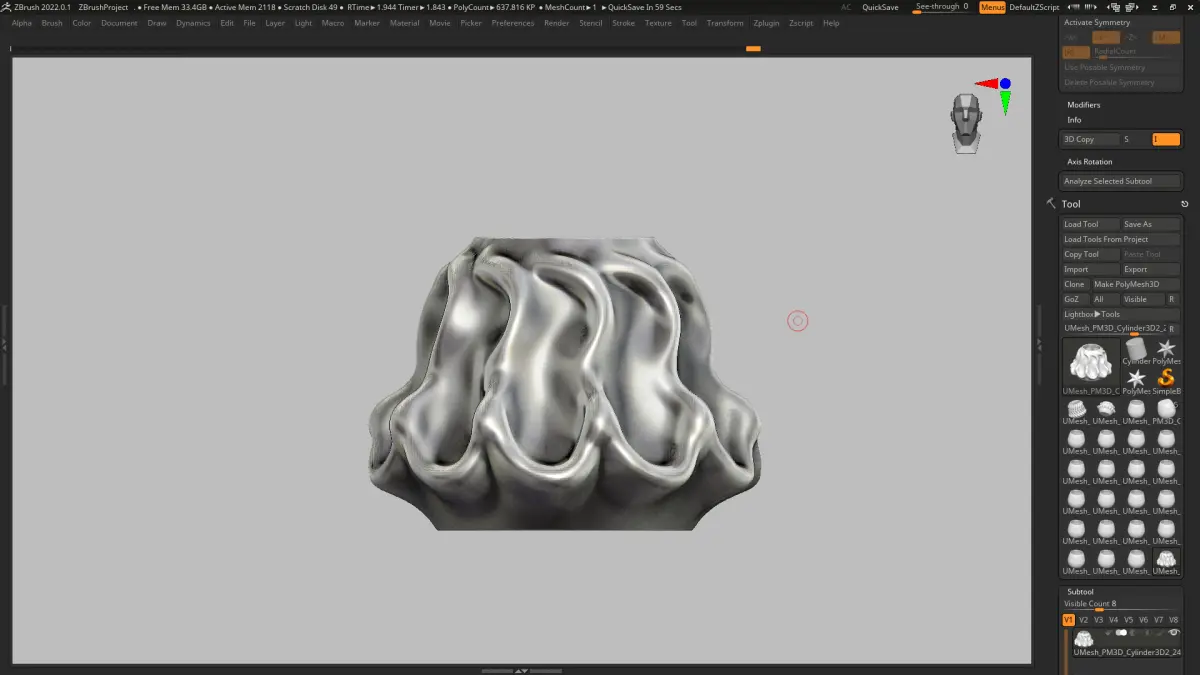This screenshot has height=675, width=1200.
Task: Click the first UI configuration icon beside layout arrows
Action: click(x=1113, y=7)
